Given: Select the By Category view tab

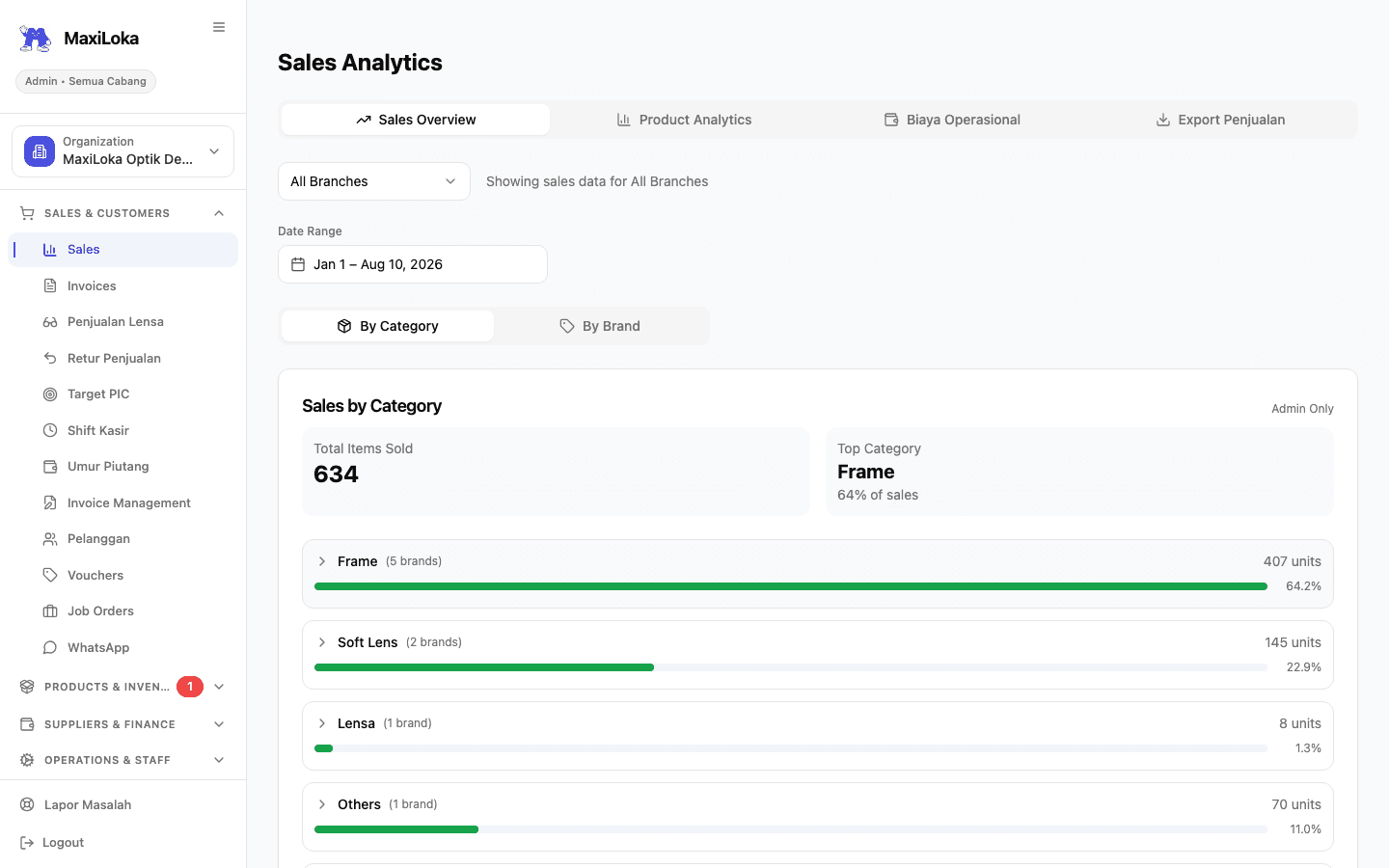Looking at the screenshot, I should [x=388, y=326].
